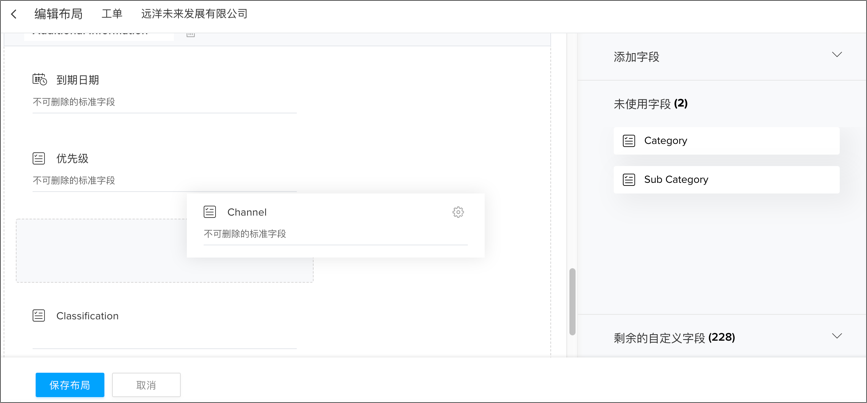The width and height of the screenshot is (867, 403).
Task: Click the list icon on the Channel card
Action: point(210,212)
